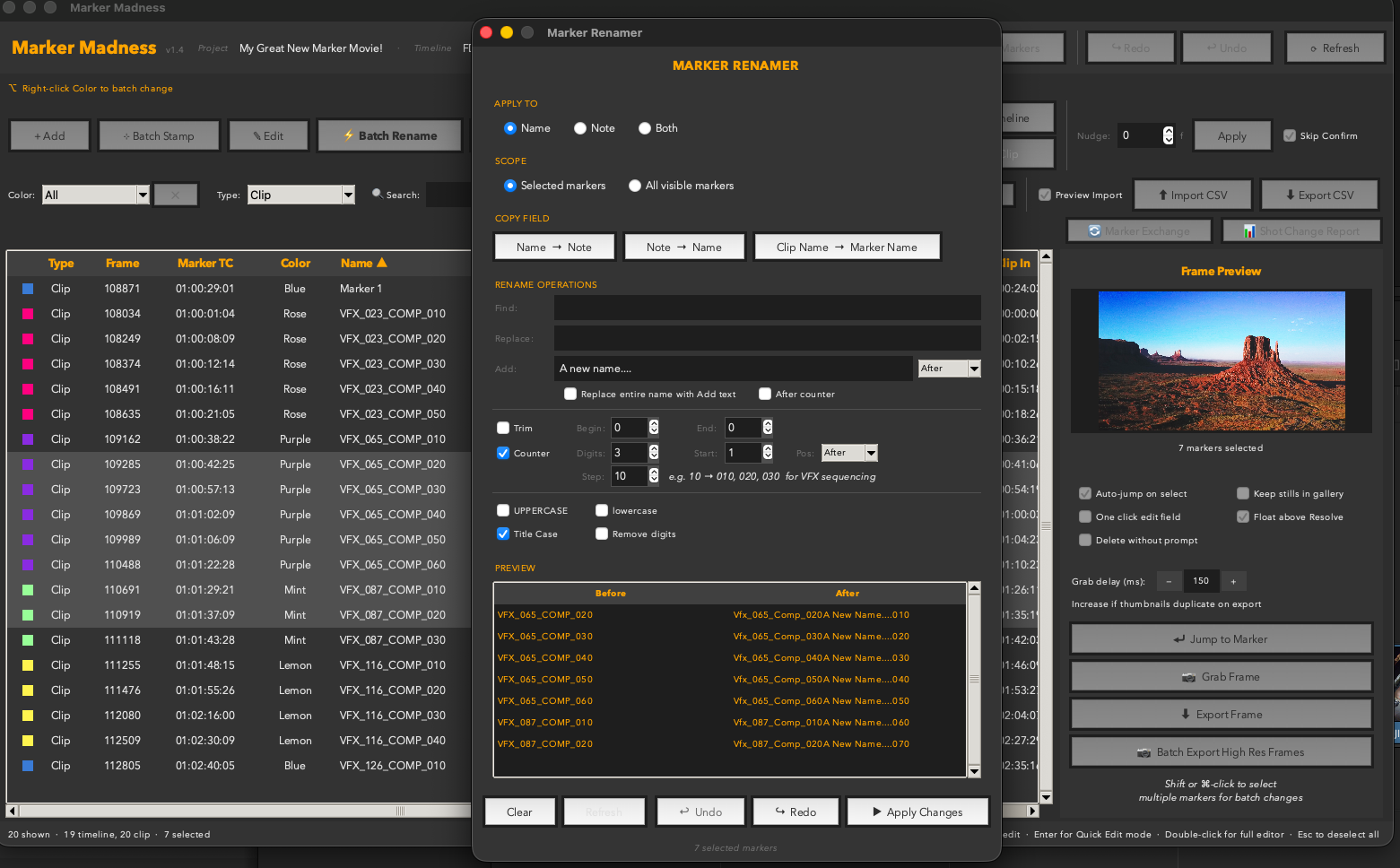Select All visible markers scope

point(635,186)
